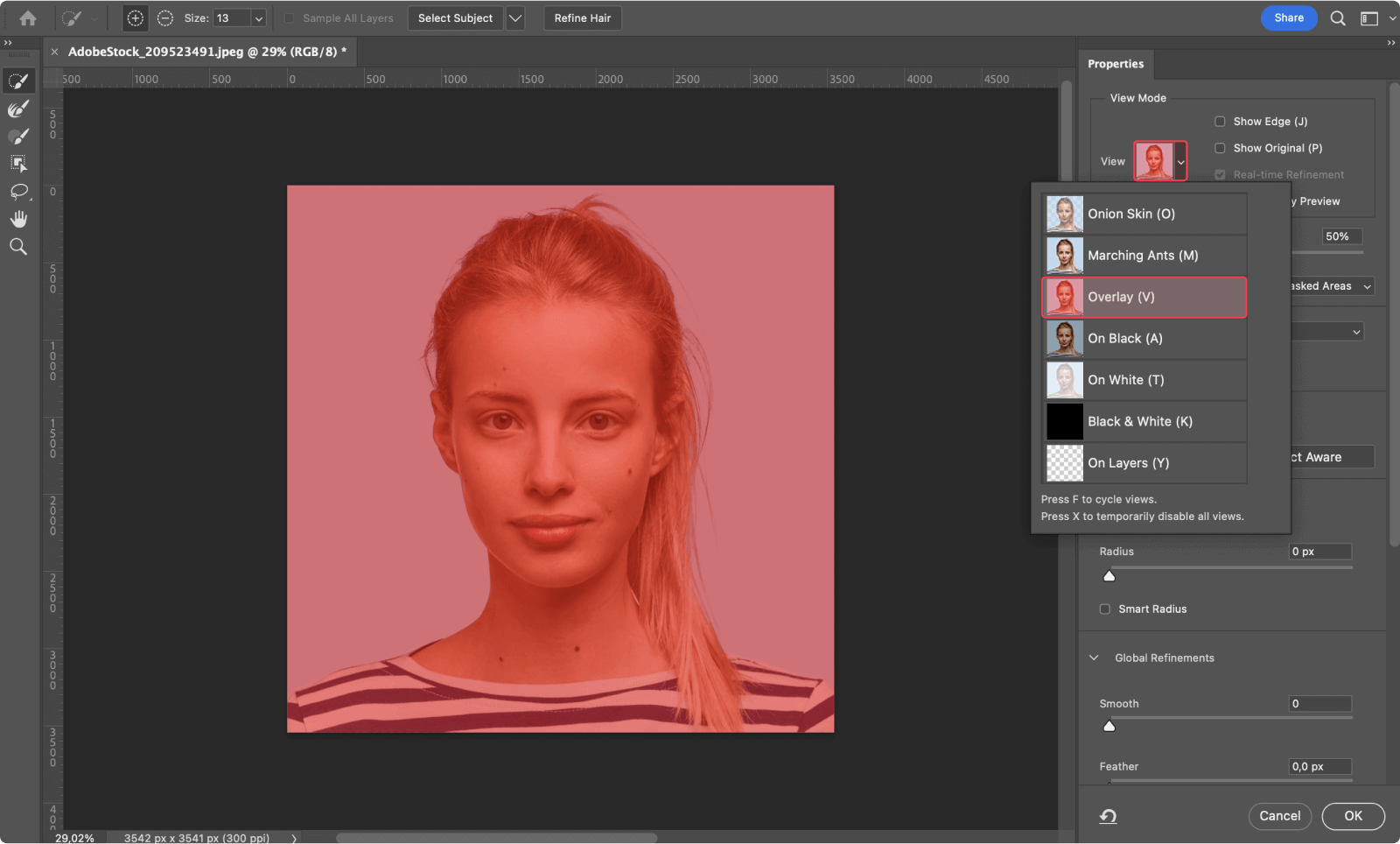Open the workspace layout switcher icon
The image size is (1400, 844).
(1369, 18)
